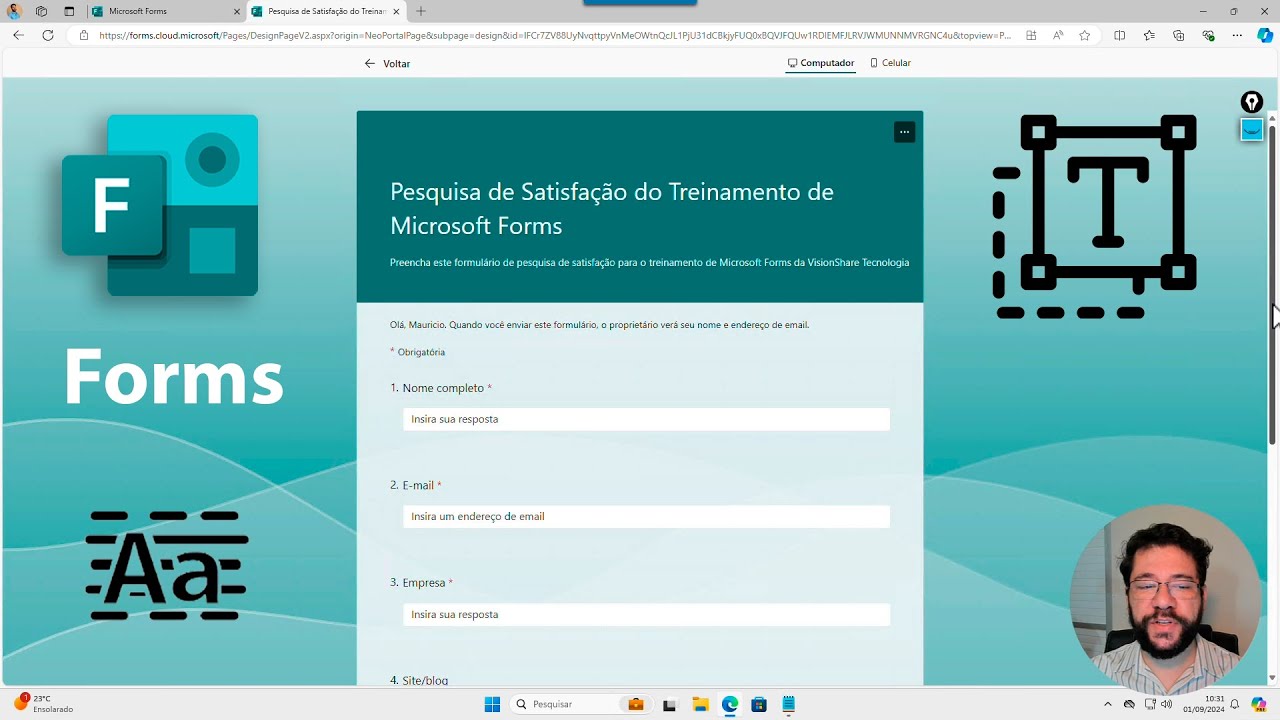Open the apps available icon in address bar

[1031, 35]
